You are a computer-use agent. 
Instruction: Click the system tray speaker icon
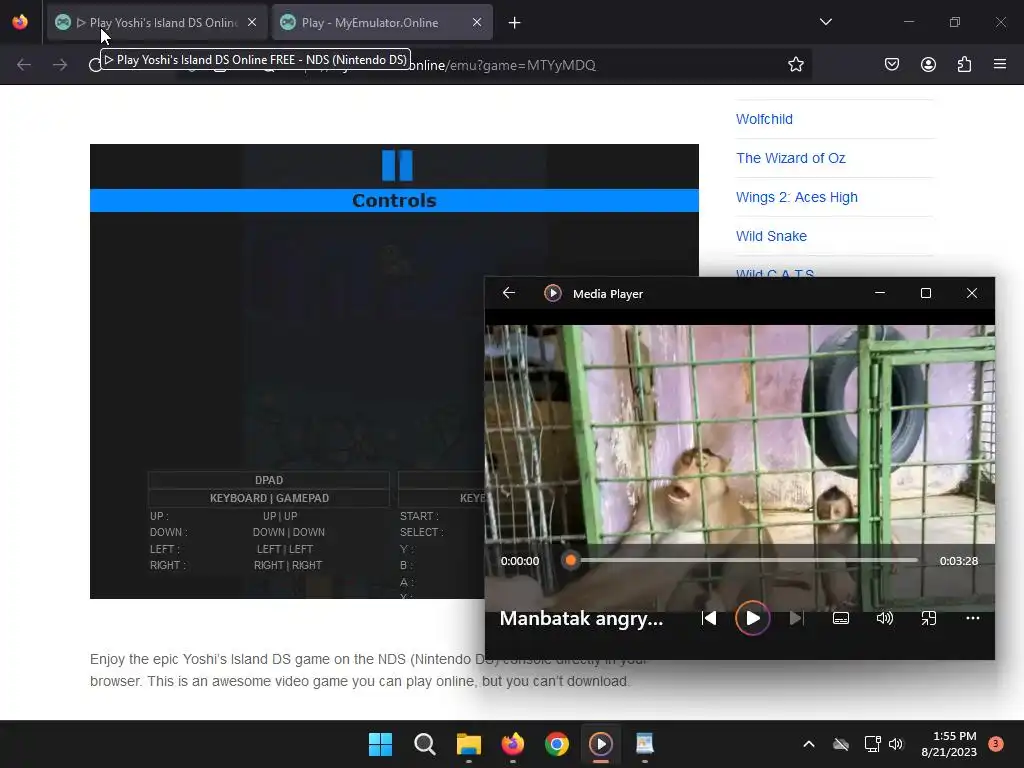[896, 744]
